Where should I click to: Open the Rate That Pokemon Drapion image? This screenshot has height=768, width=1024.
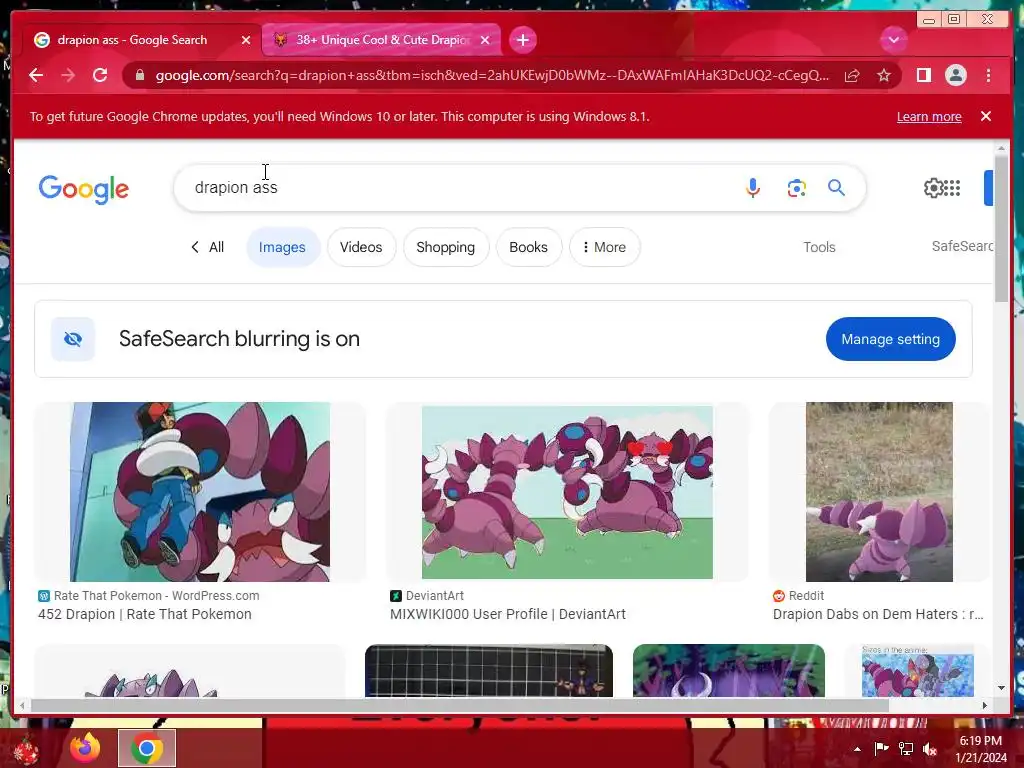200,492
